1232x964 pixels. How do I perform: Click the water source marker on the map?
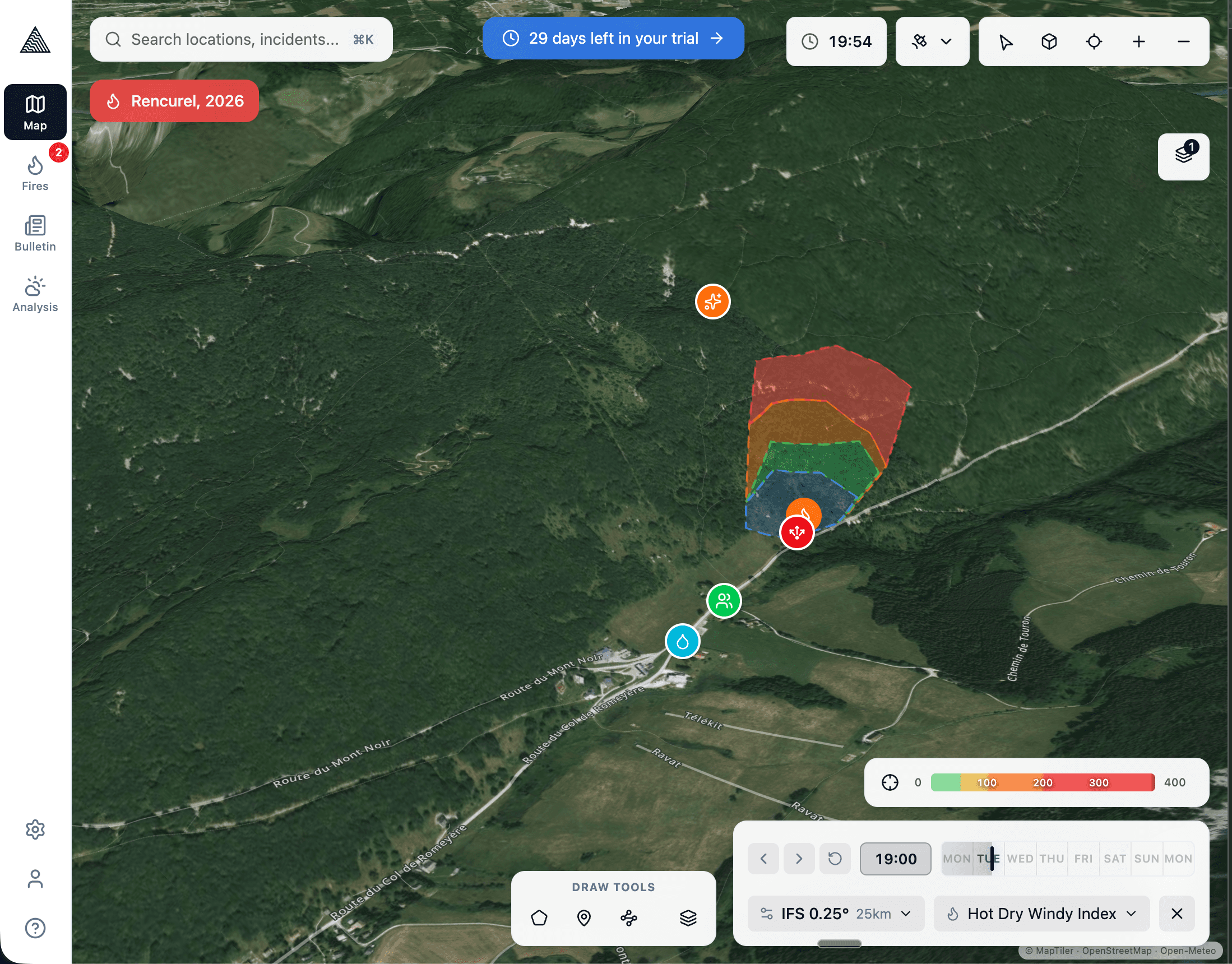(x=683, y=641)
